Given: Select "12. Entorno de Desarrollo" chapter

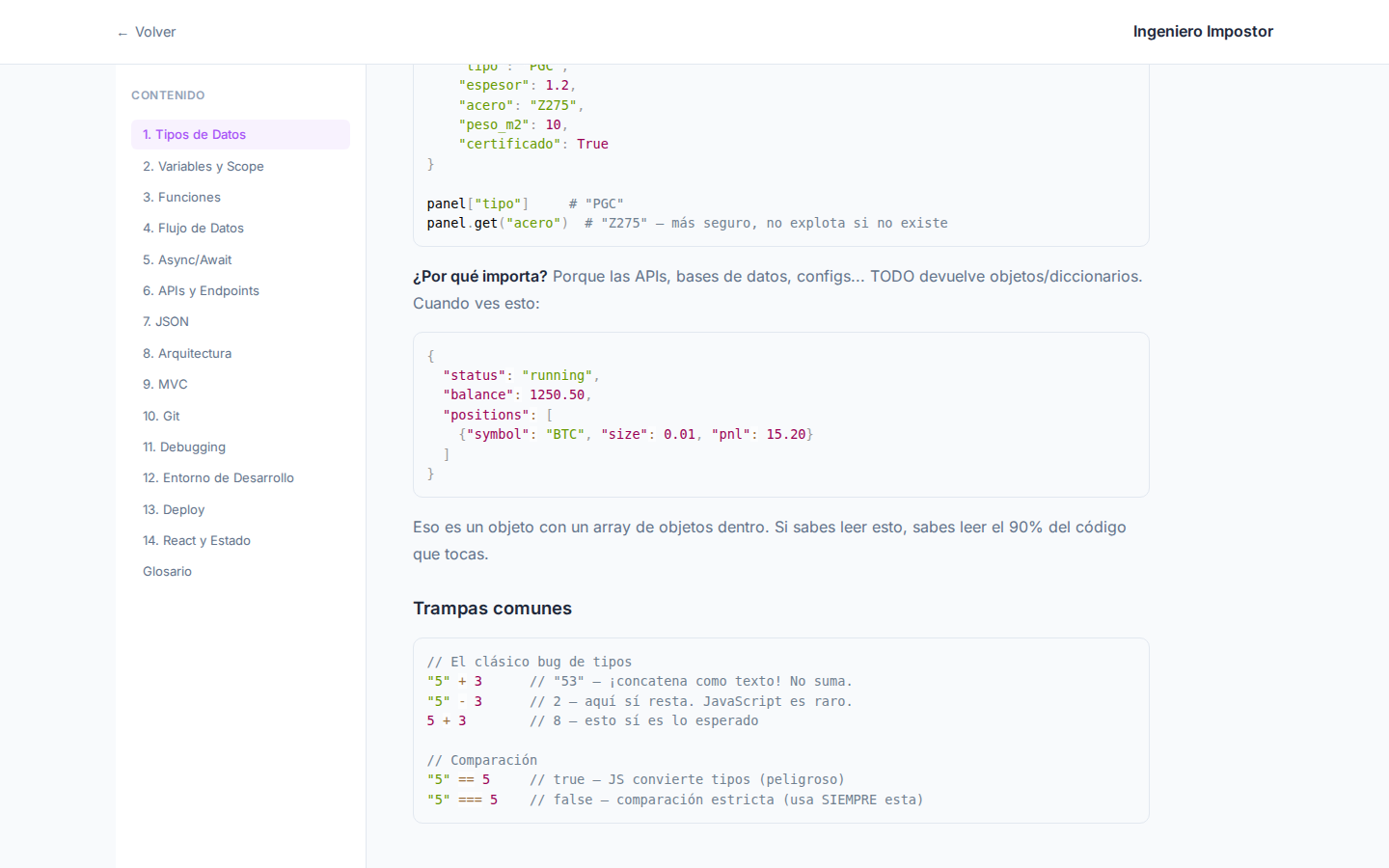Looking at the screenshot, I should click(x=218, y=477).
